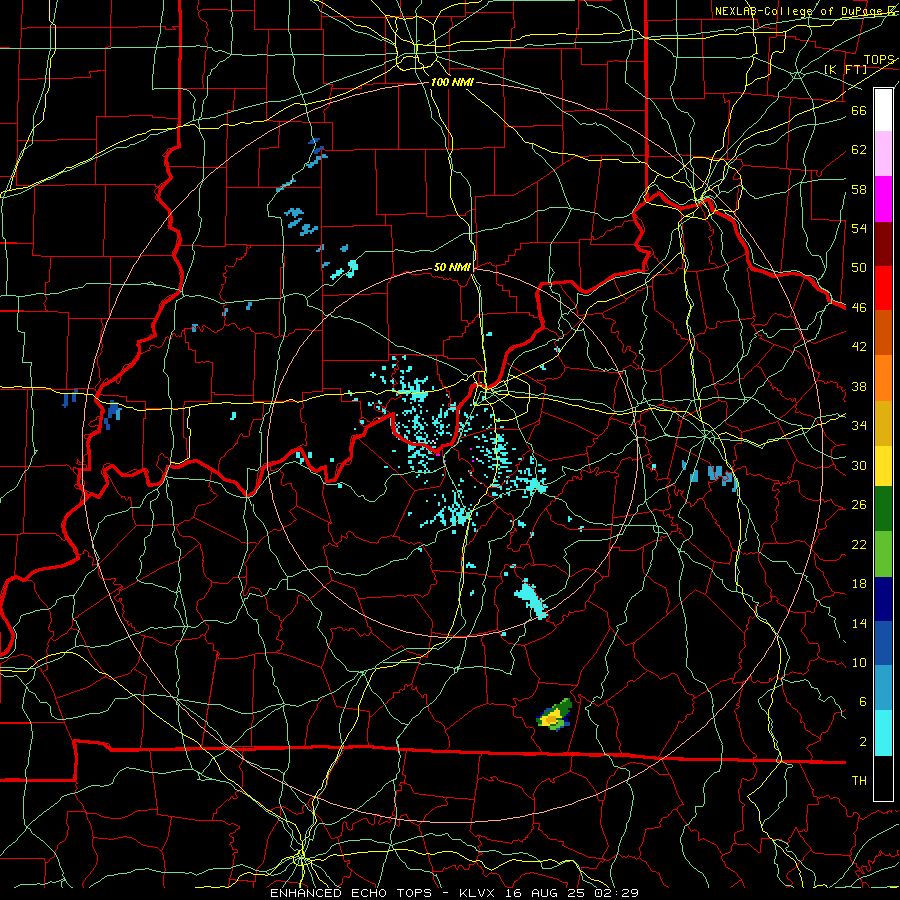Select the dark orange legend swatch
This screenshot has height=900, width=900.
point(883,333)
